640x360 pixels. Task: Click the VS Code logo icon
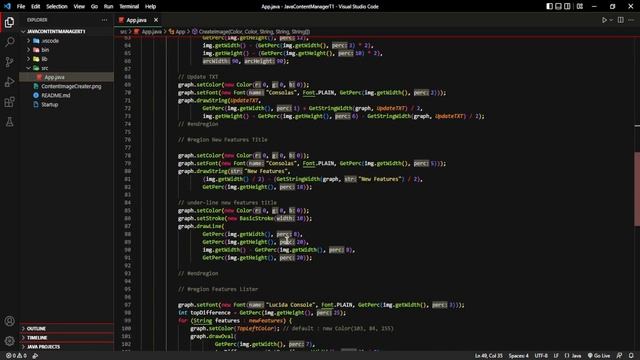coord(7,6)
